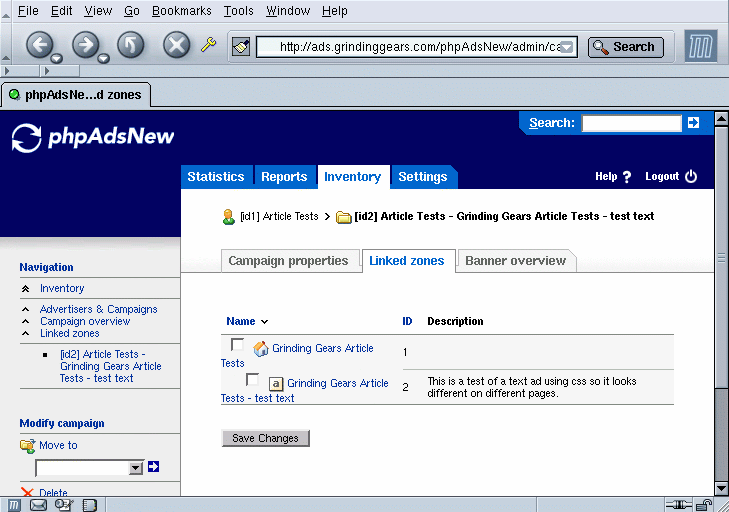Open the Navigator icon in status bar

click(x=14, y=505)
